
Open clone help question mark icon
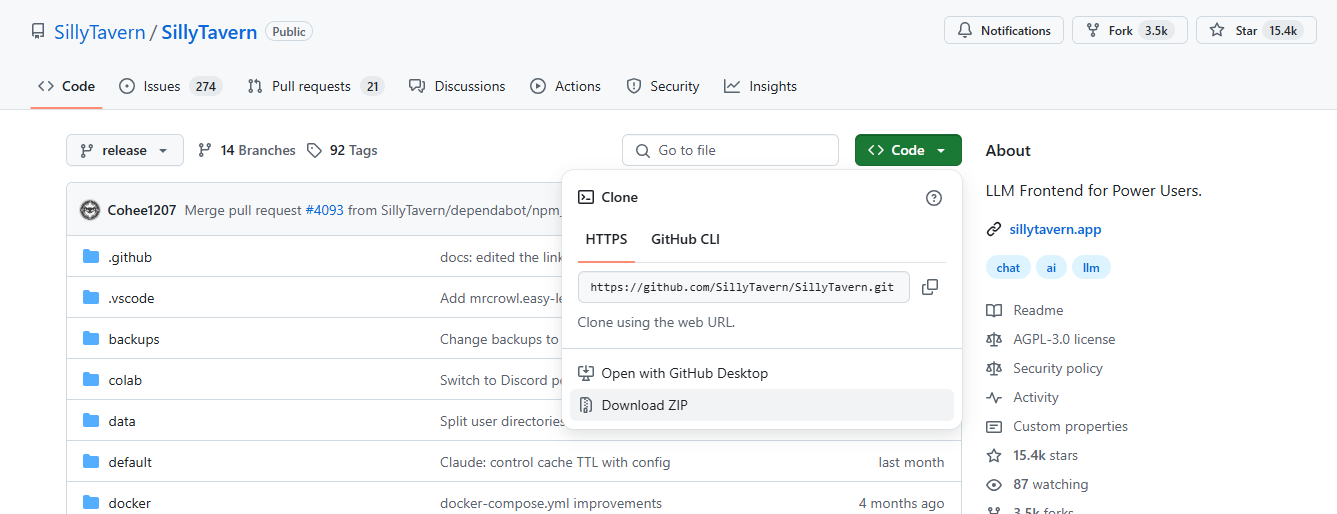[x=934, y=198]
